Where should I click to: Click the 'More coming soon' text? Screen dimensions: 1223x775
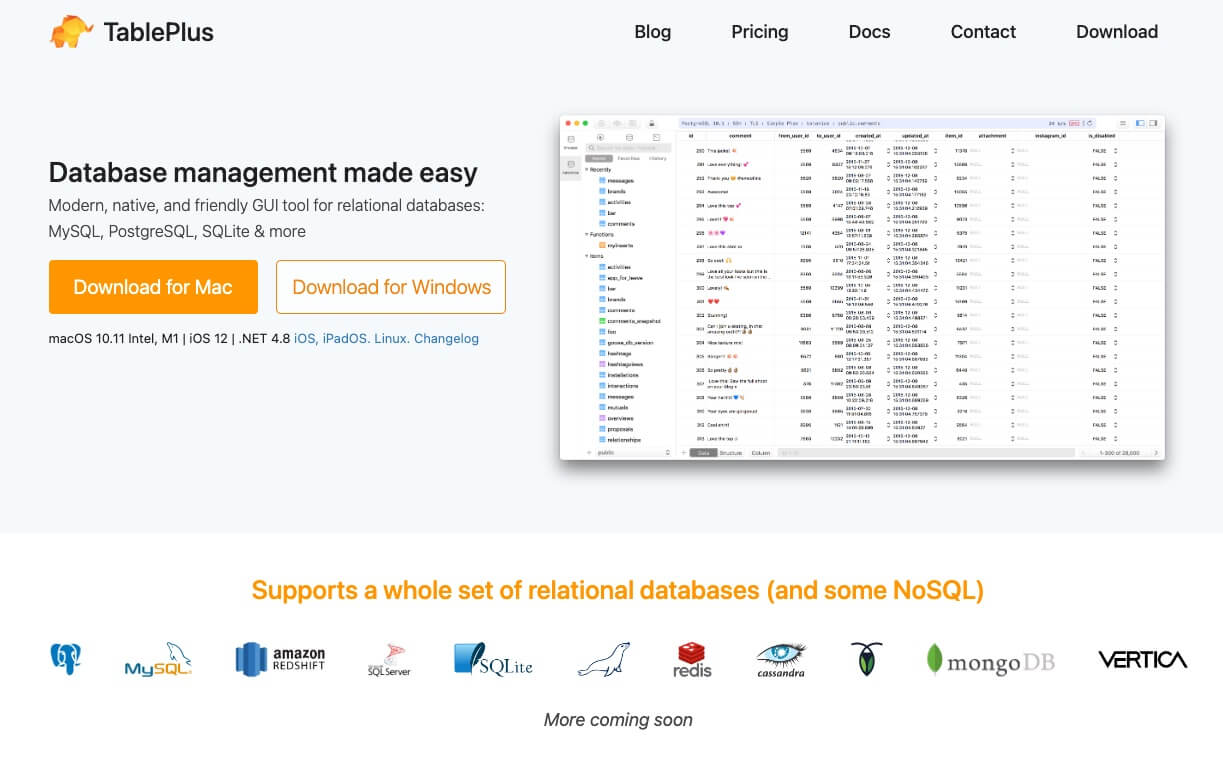618,719
